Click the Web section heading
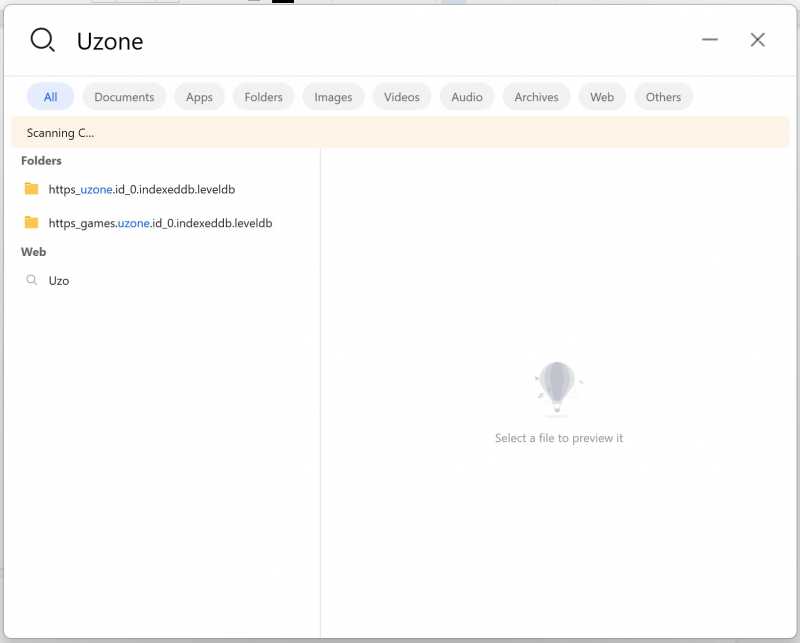Screen dimensions: 800x643 [34, 252]
